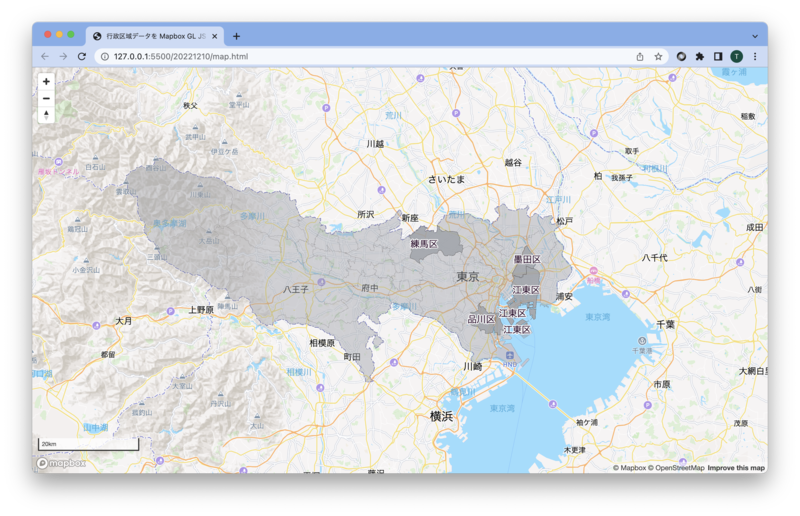
Task: Click the HND airport icon
Action: [509, 355]
